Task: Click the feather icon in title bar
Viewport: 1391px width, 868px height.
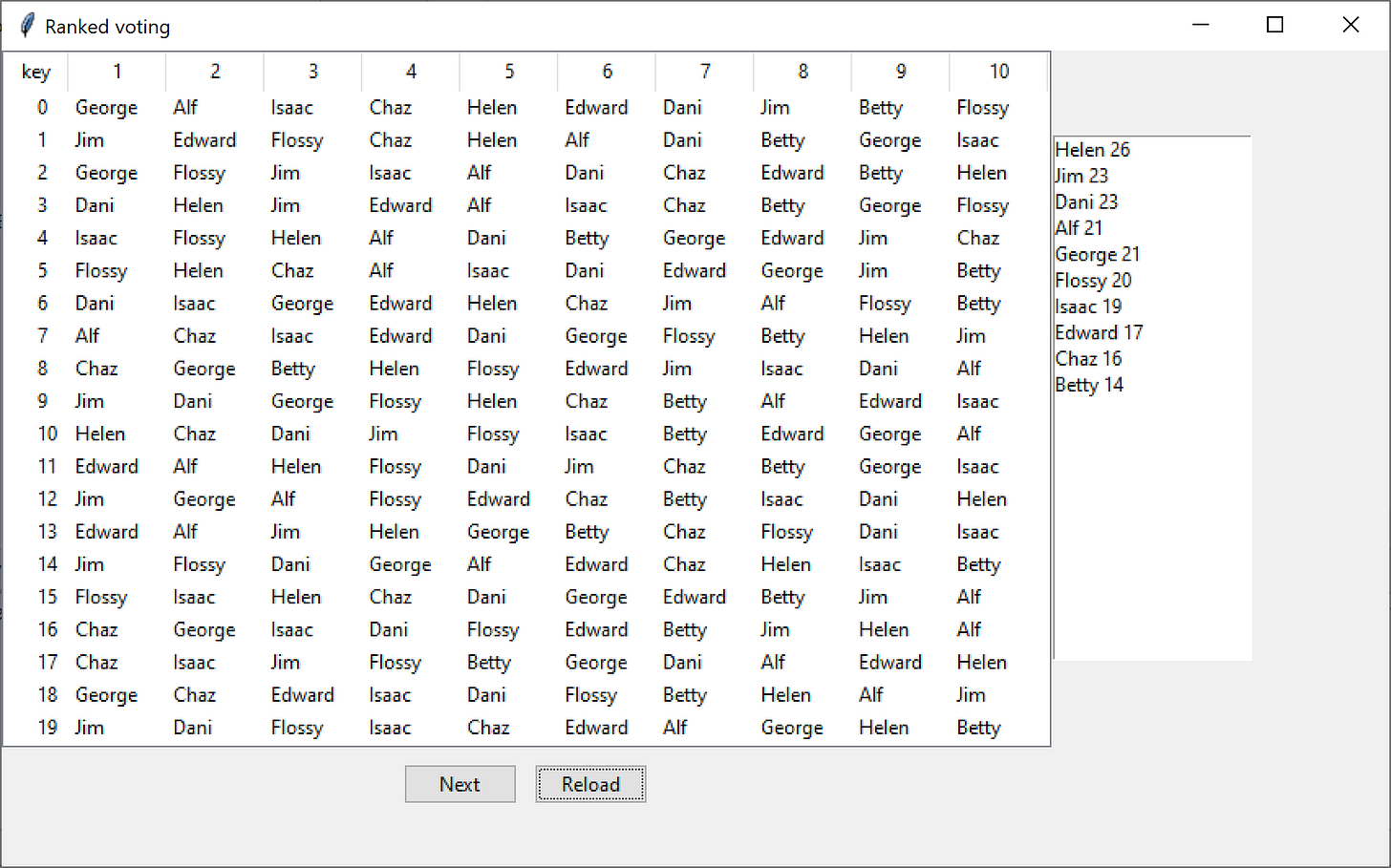Action: 28,26
